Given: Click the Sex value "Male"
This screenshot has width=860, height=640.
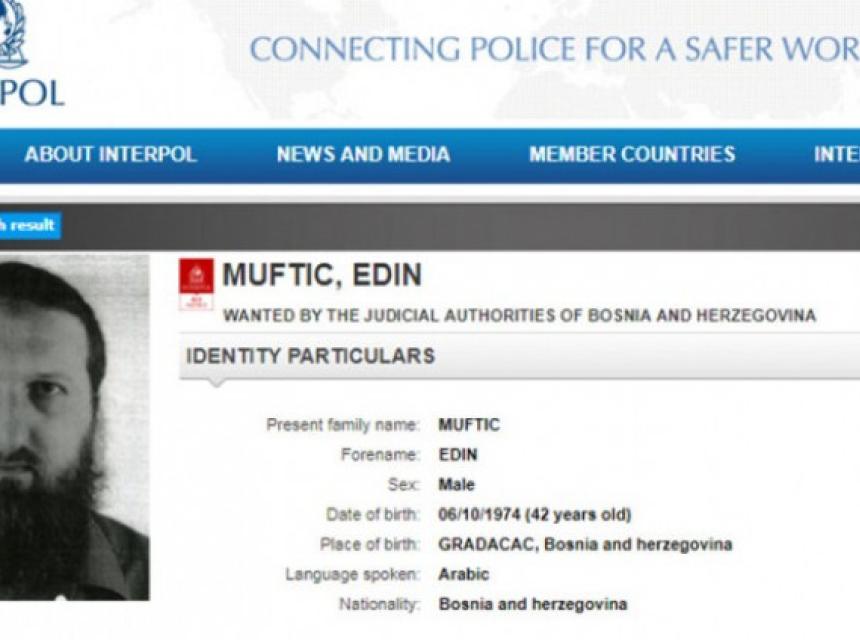Looking at the screenshot, I should (x=456, y=485).
